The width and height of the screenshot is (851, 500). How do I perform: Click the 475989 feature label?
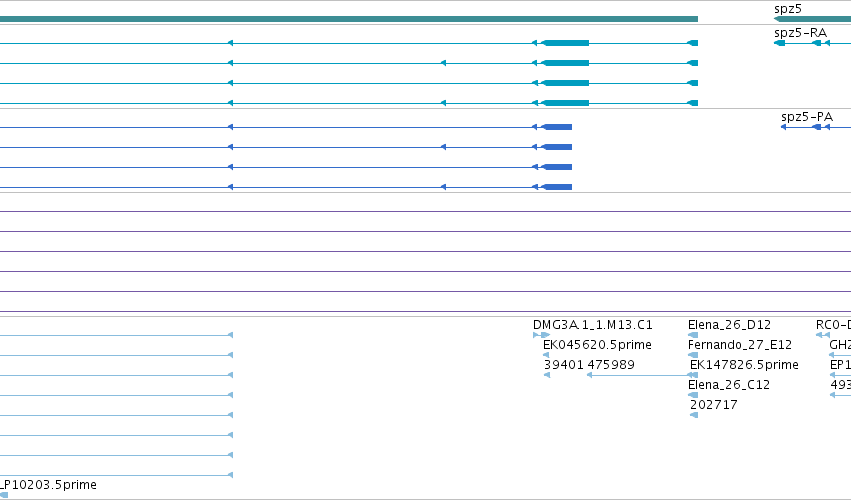[611, 365]
